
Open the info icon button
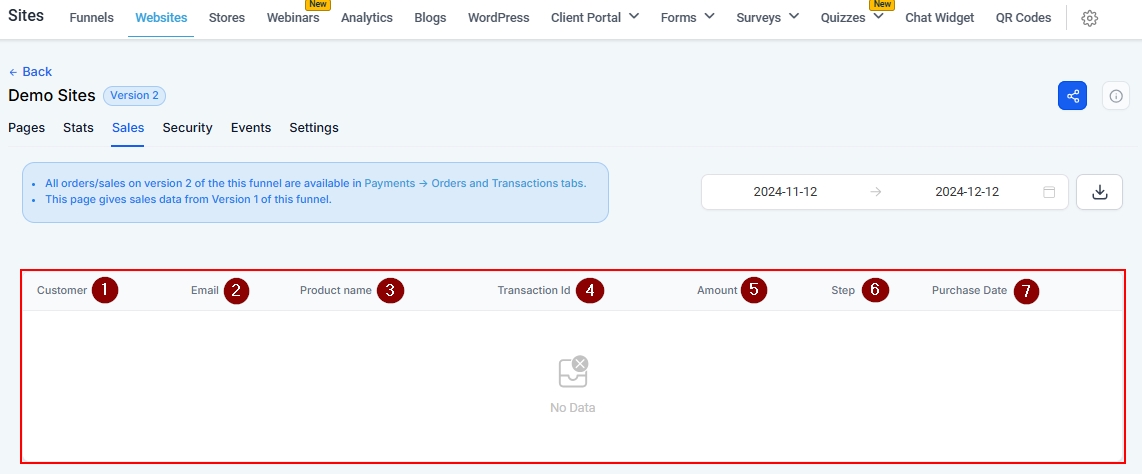coord(1116,96)
